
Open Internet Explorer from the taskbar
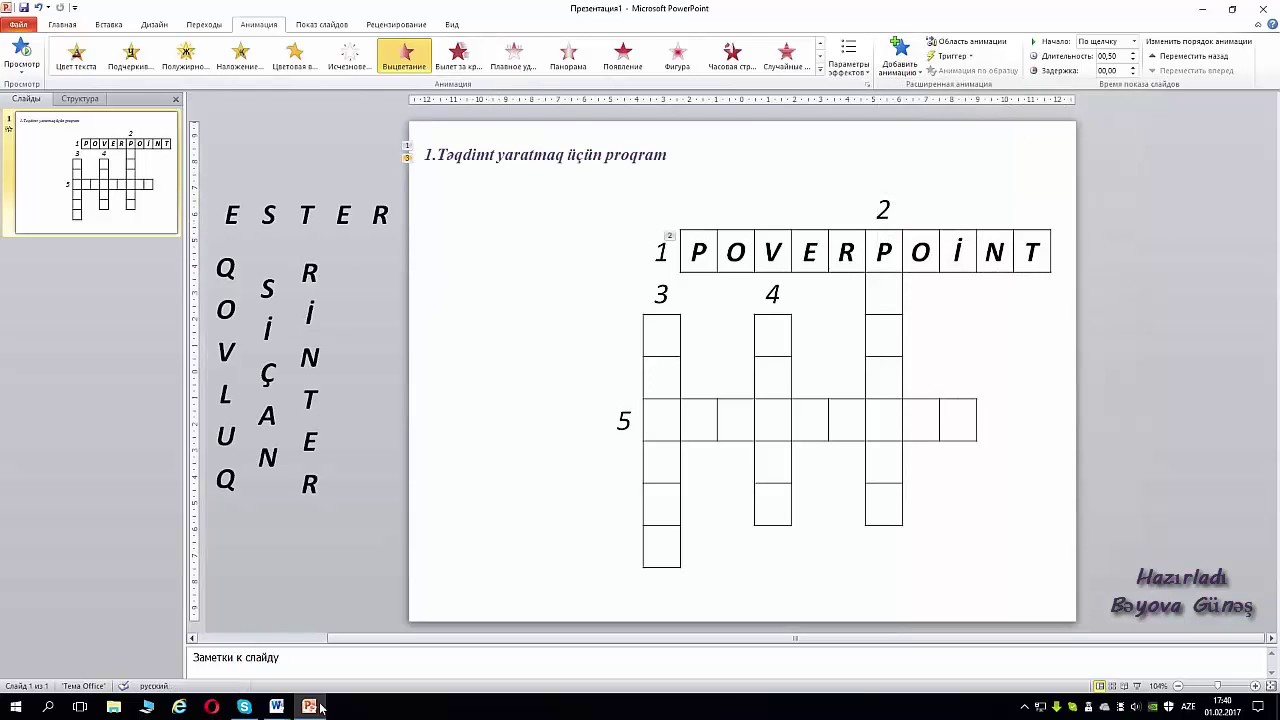coord(179,707)
